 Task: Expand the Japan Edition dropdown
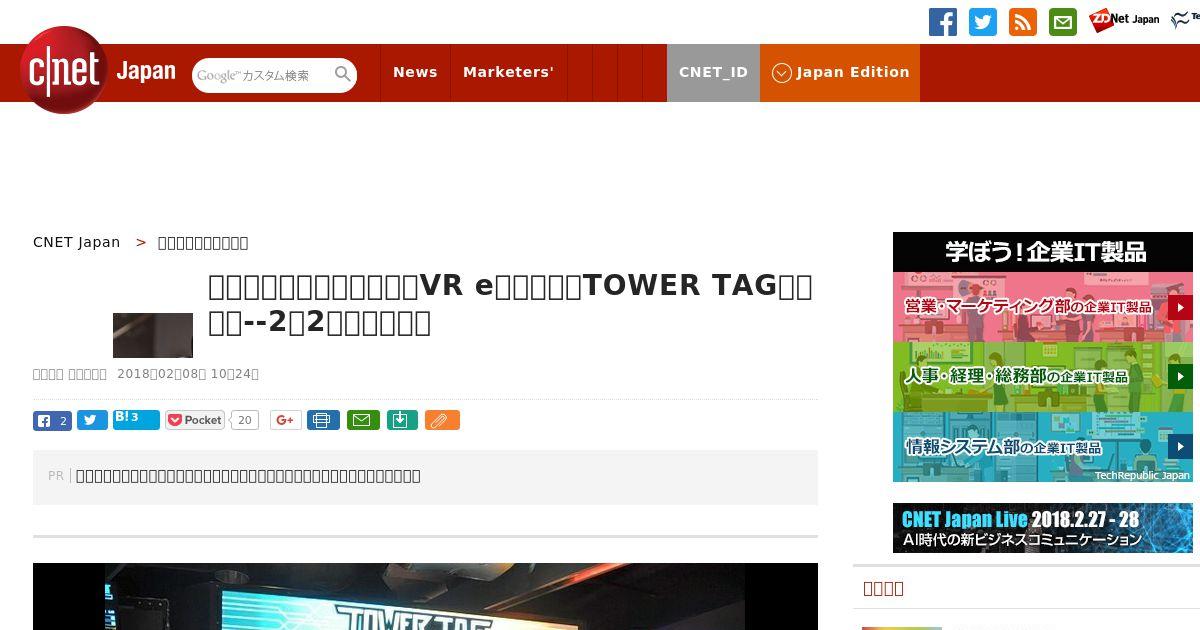click(840, 72)
